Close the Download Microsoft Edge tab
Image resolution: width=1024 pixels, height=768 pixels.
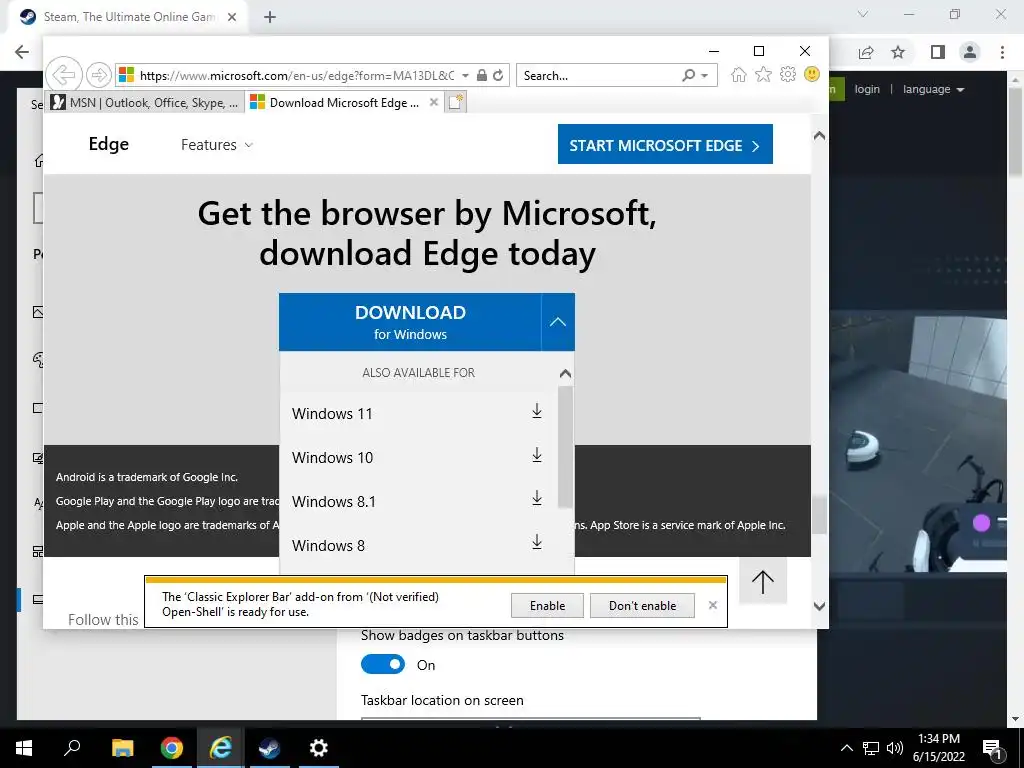click(x=434, y=103)
